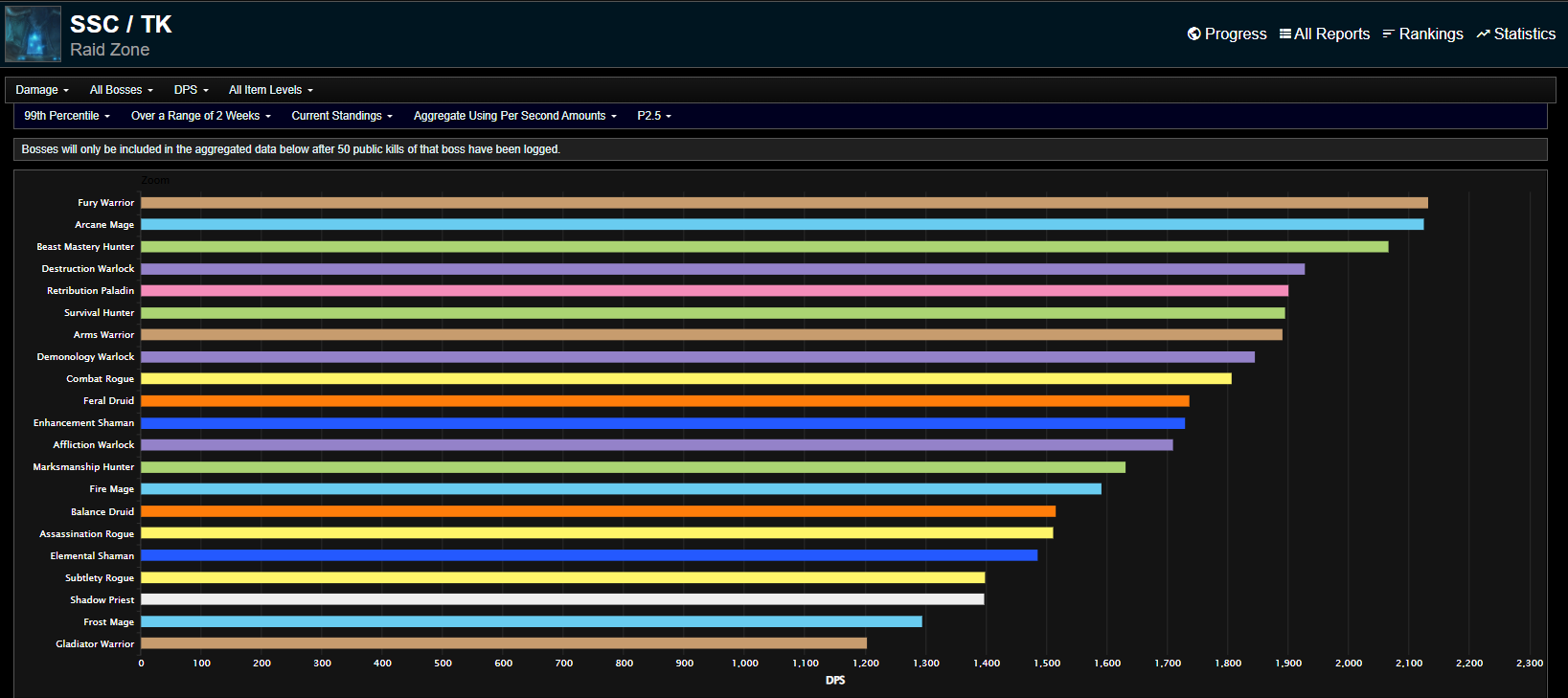Open the P2.5 phase dropdown
This screenshot has width=1568, height=698.
tap(654, 116)
